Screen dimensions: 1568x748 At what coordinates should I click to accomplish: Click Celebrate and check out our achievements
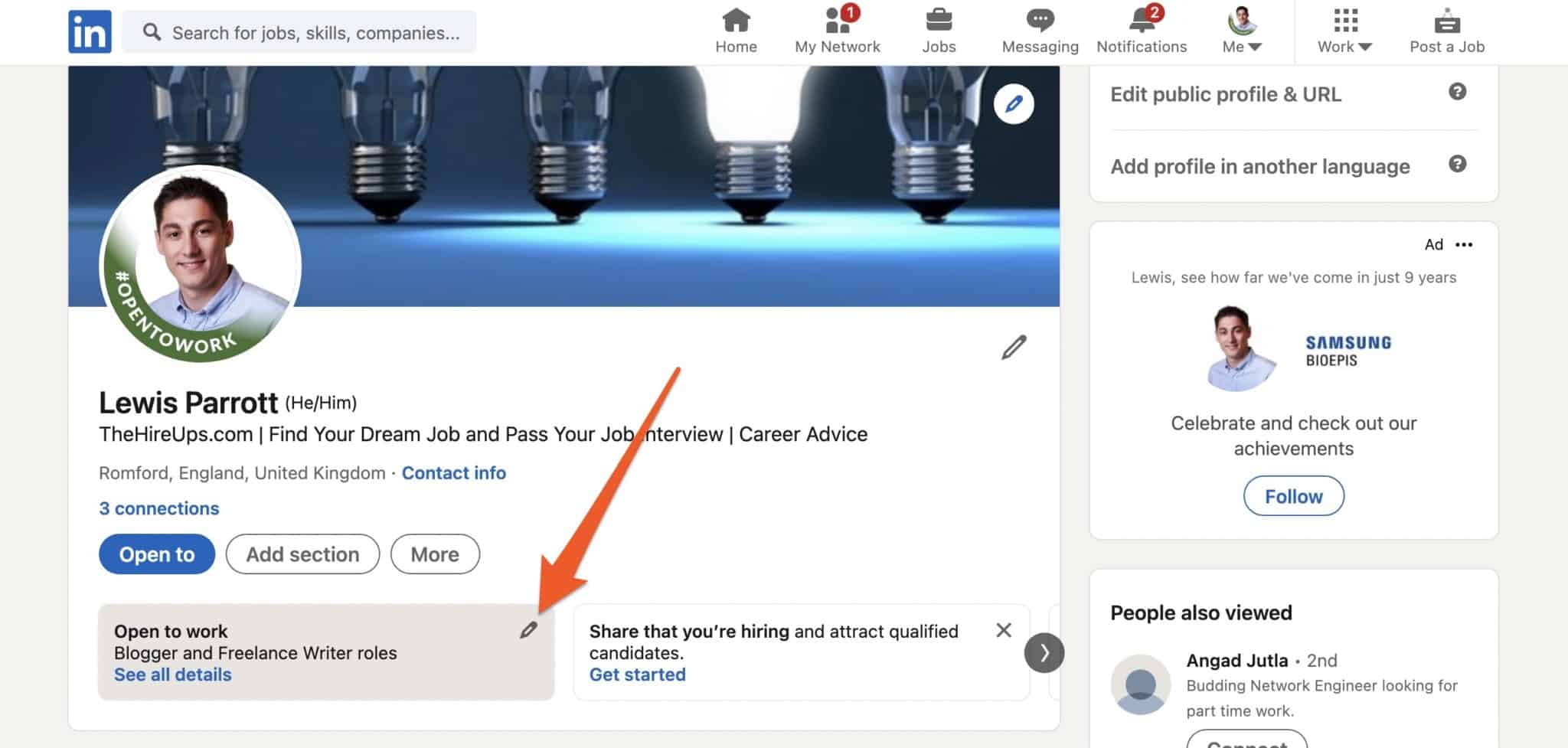coord(1293,436)
